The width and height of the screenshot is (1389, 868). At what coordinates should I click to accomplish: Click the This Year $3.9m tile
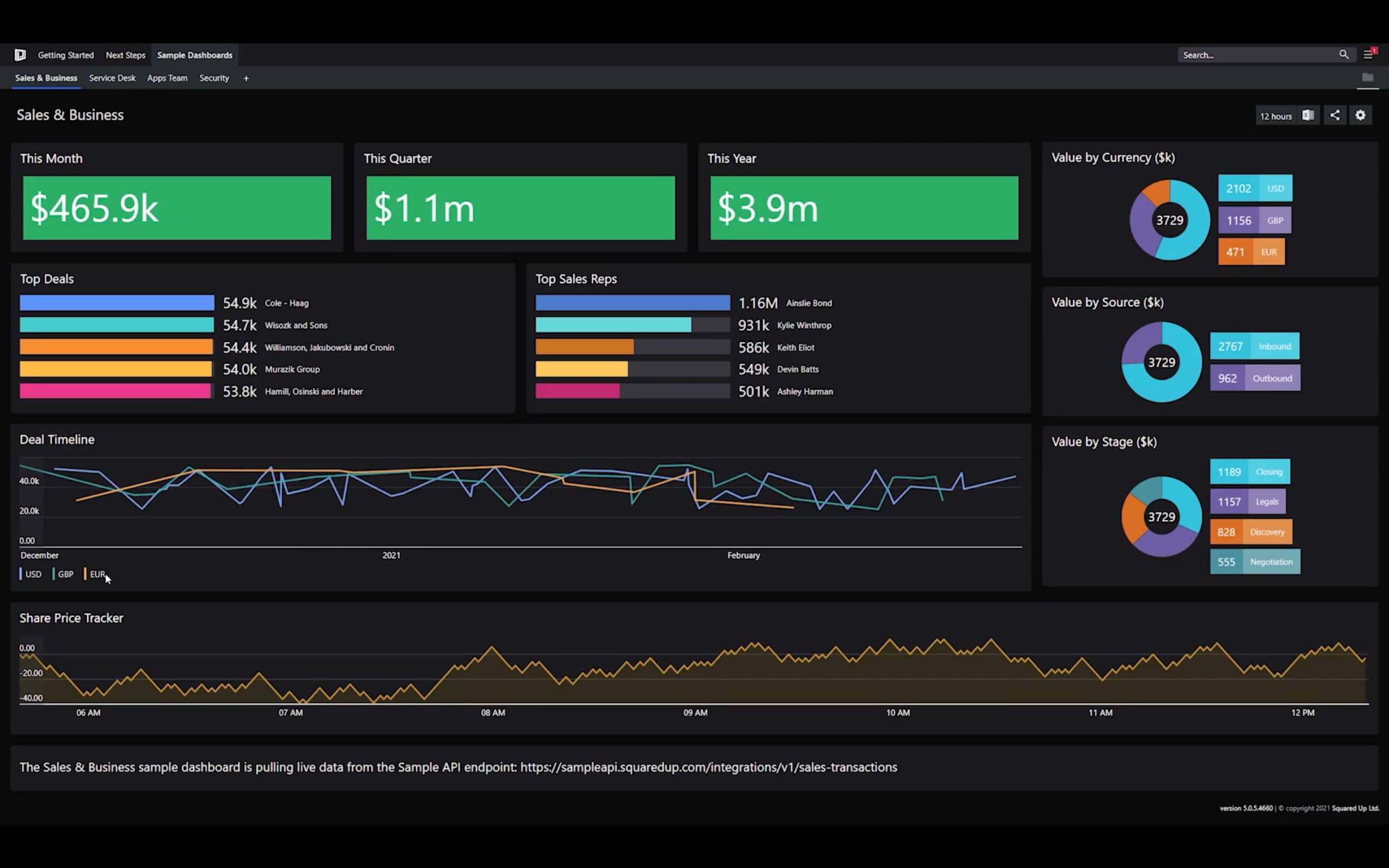864,208
